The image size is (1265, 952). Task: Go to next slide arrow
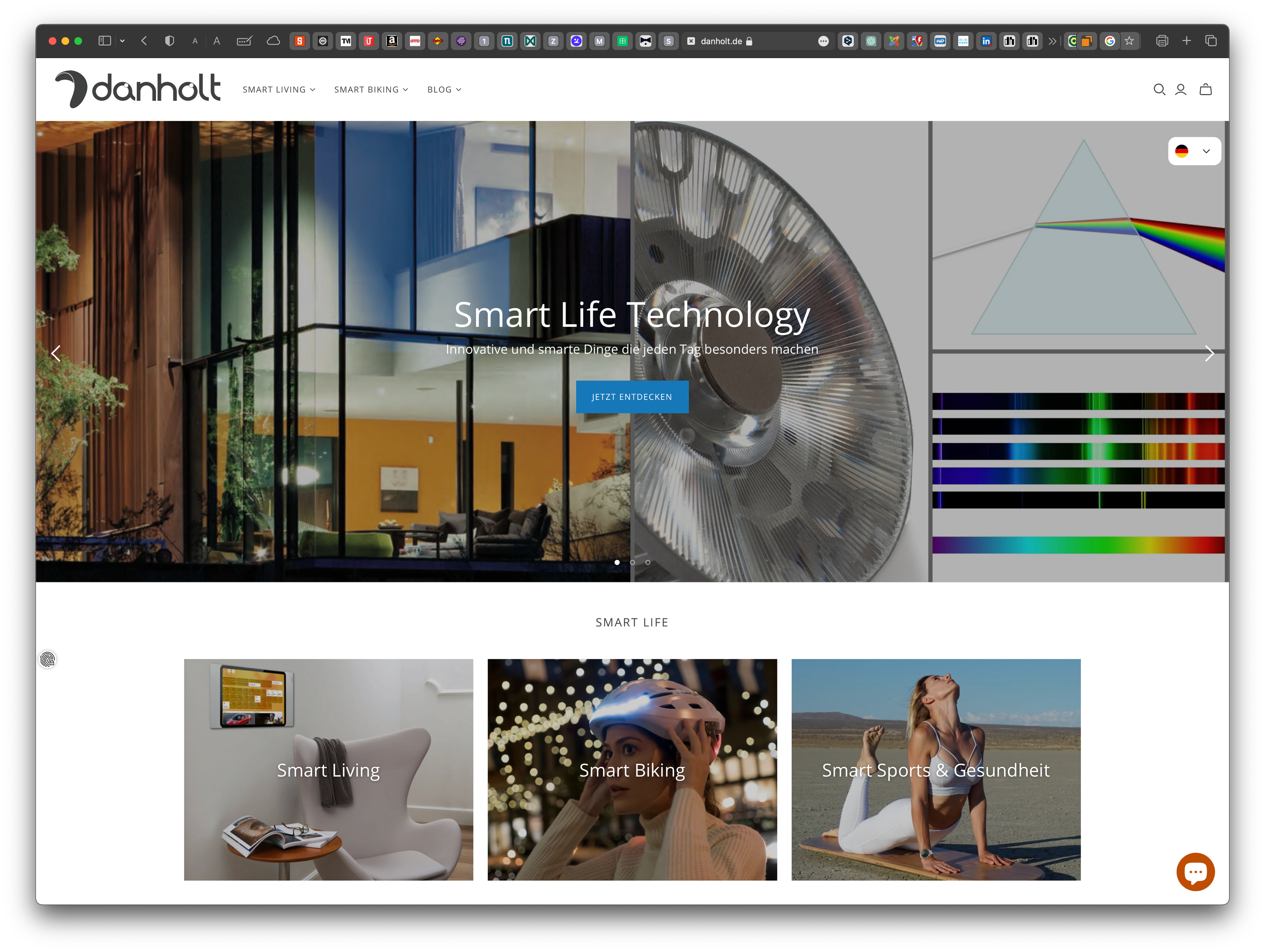[x=1209, y=353]
